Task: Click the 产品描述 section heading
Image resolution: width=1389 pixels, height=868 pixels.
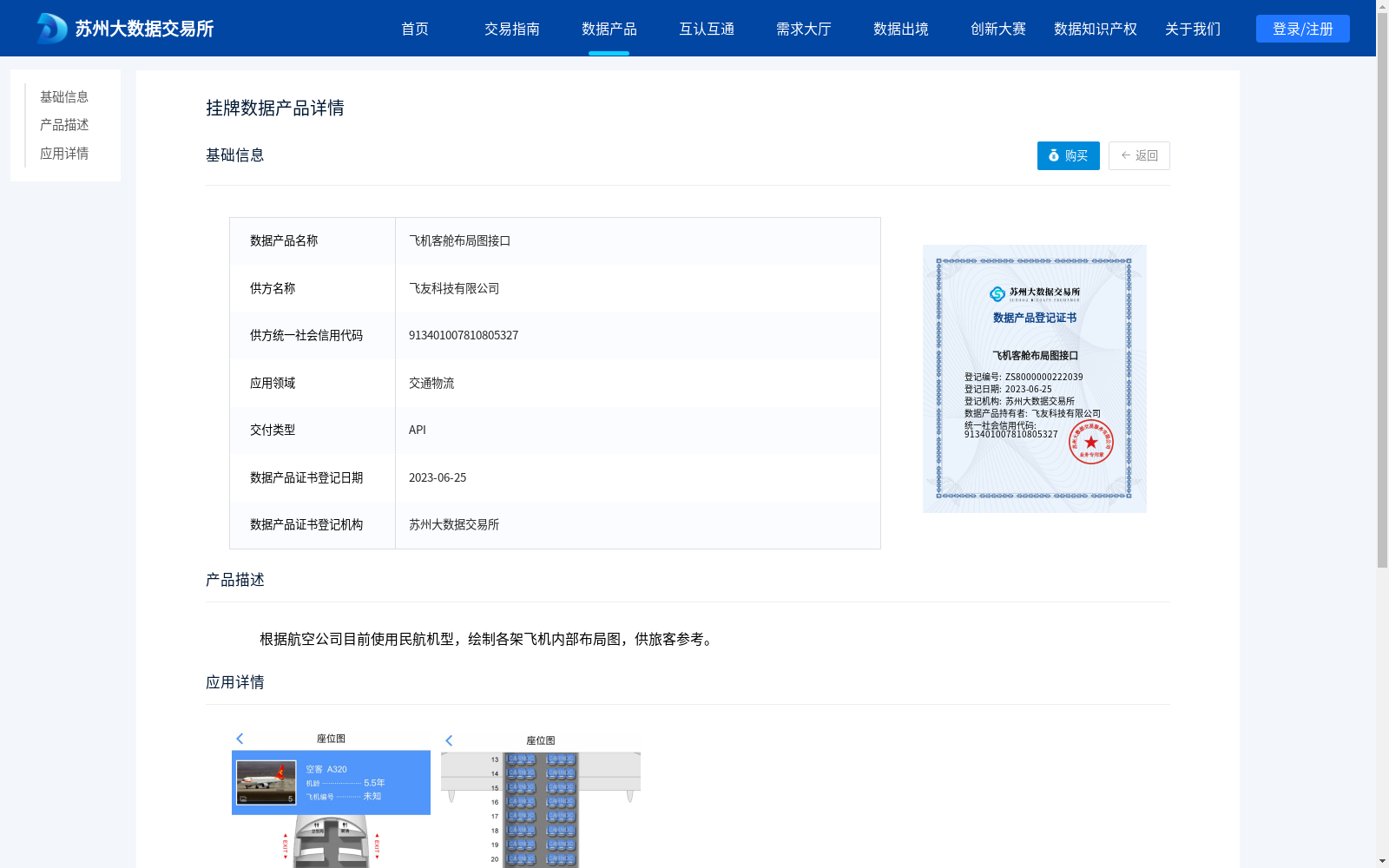Action: click(x=235, y=580)
